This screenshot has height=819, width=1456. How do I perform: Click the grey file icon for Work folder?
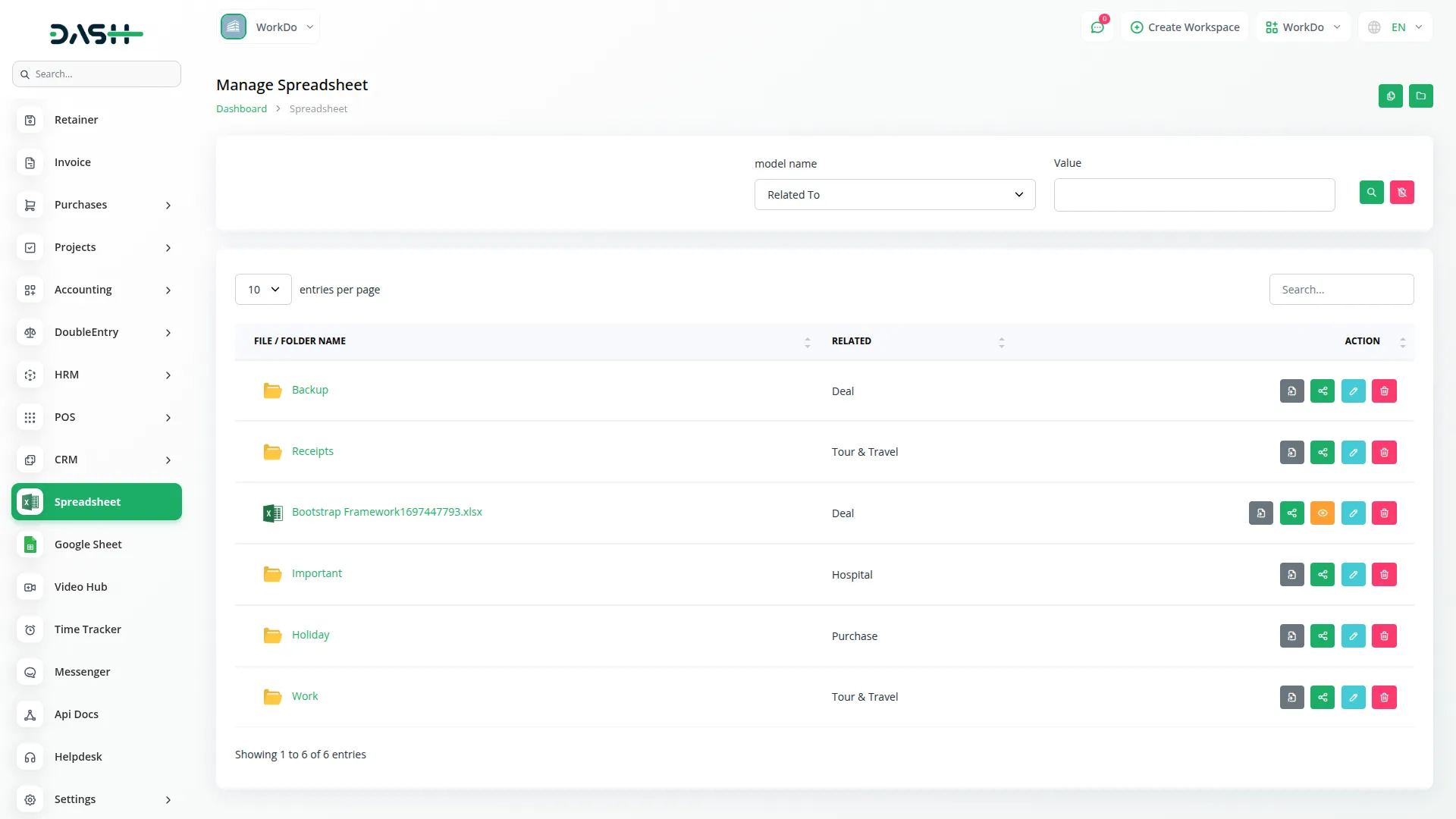(1291, 698)
